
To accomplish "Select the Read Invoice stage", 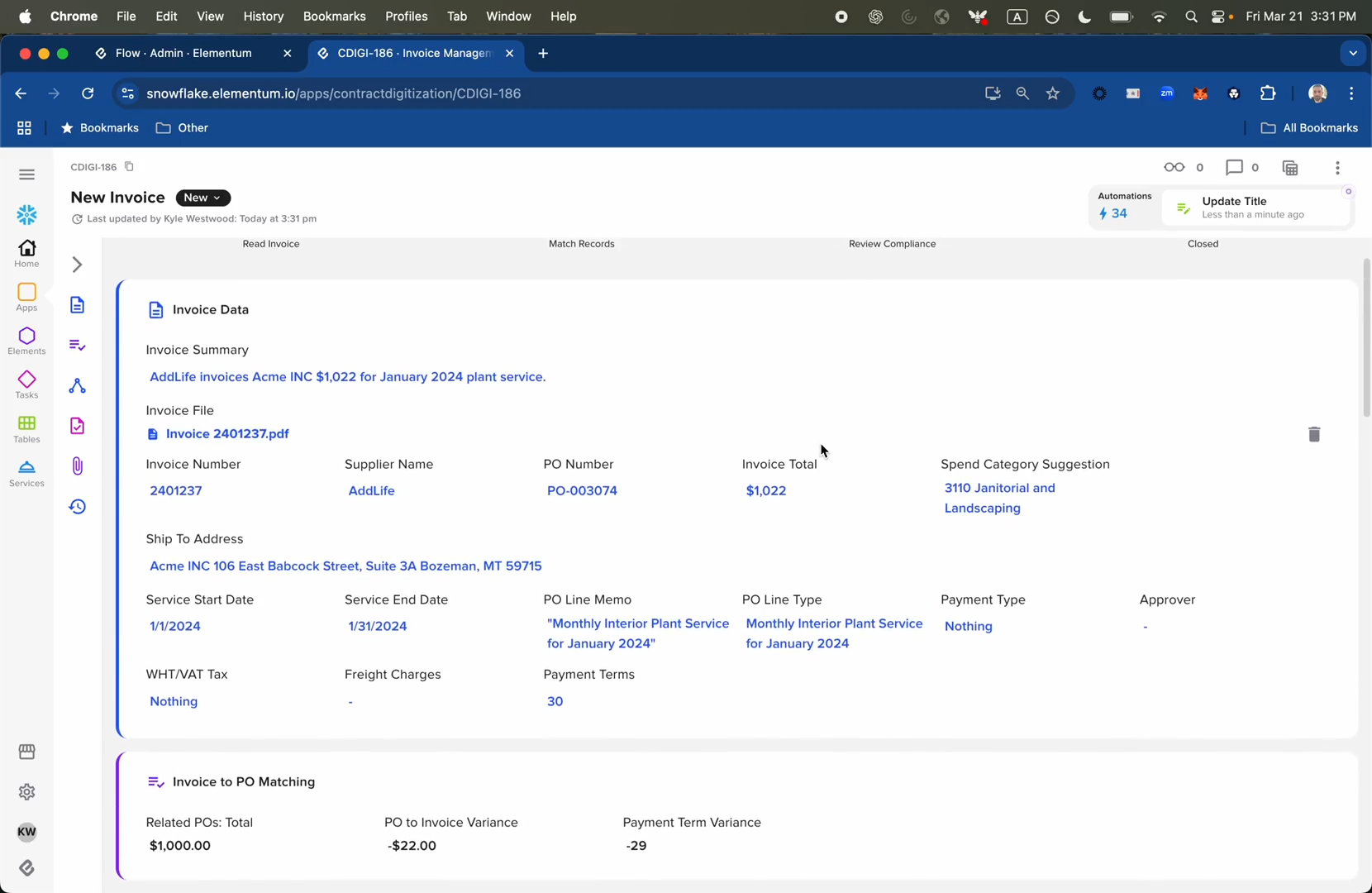I will pyautogui.click(x=271, y=244).
